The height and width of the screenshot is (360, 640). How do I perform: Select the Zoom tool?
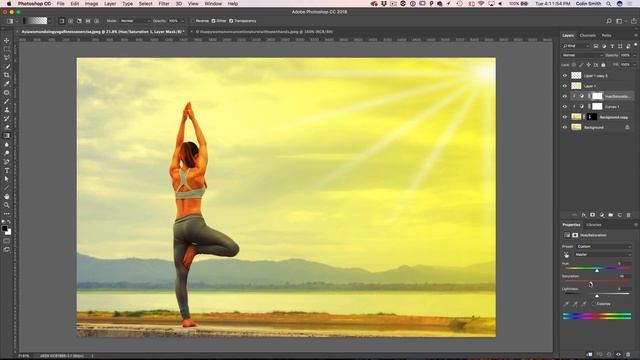click(x=7, y=205)
